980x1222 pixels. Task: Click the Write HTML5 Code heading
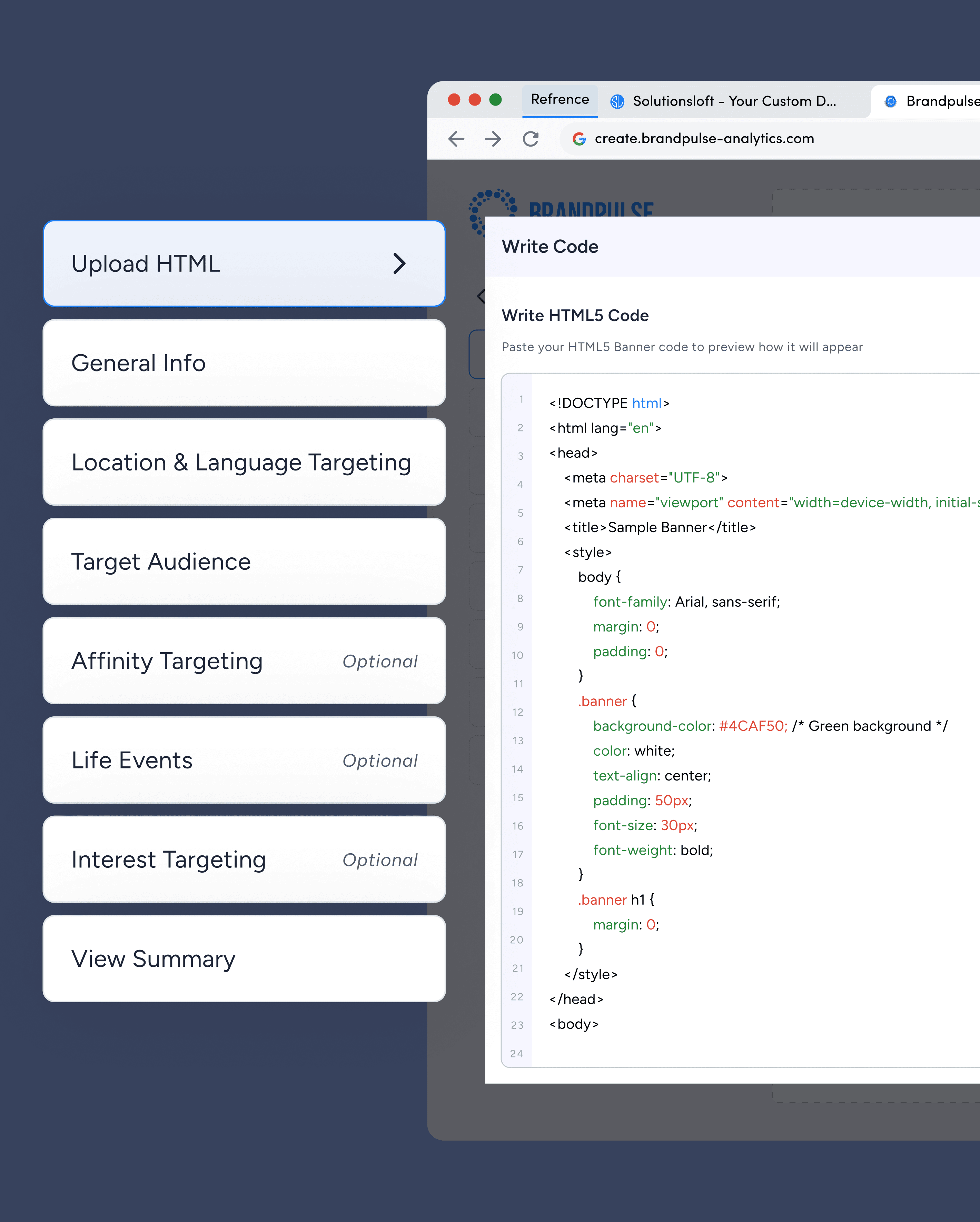point(575,316)
